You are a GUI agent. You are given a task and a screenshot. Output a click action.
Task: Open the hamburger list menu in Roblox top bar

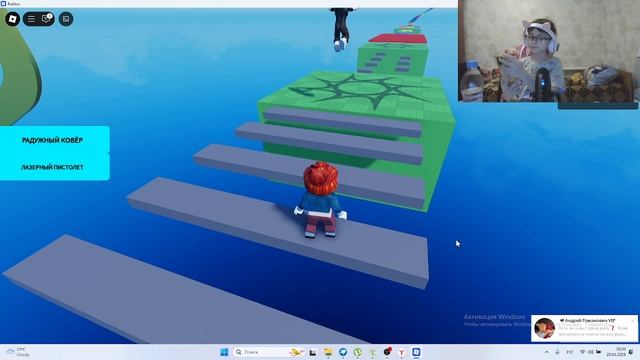pyautogui.click(x=31, y=19)
